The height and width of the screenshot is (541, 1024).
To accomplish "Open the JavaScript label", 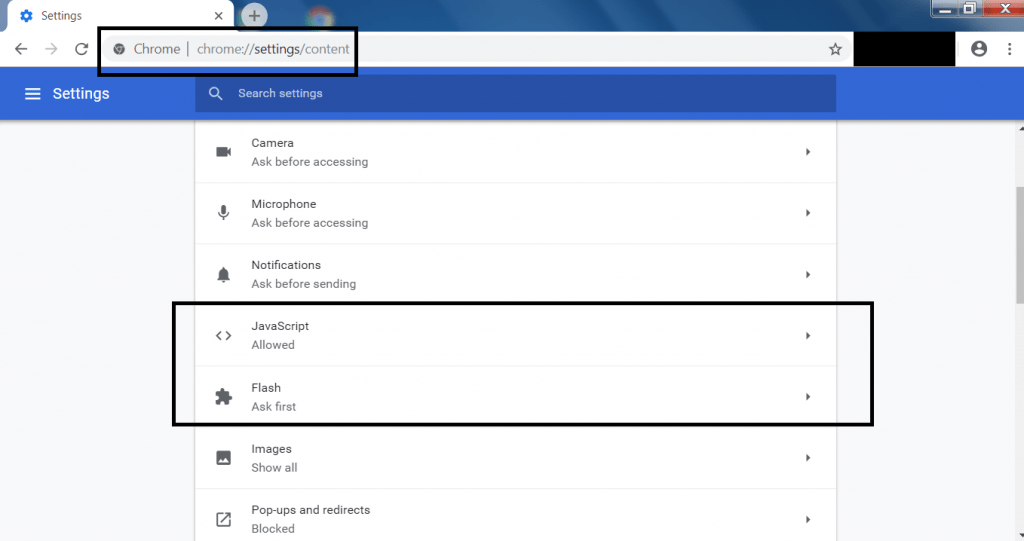I will coord(280,326).
